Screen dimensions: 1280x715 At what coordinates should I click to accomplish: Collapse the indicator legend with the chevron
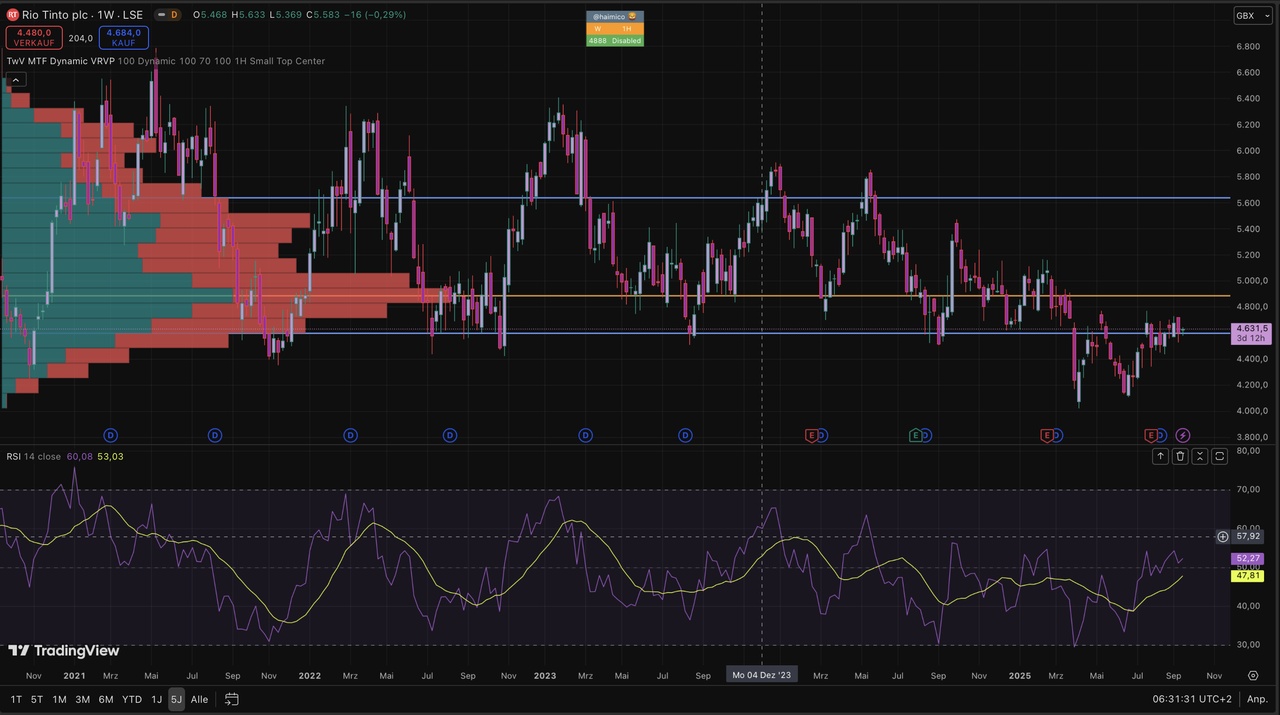pos(18,80)
